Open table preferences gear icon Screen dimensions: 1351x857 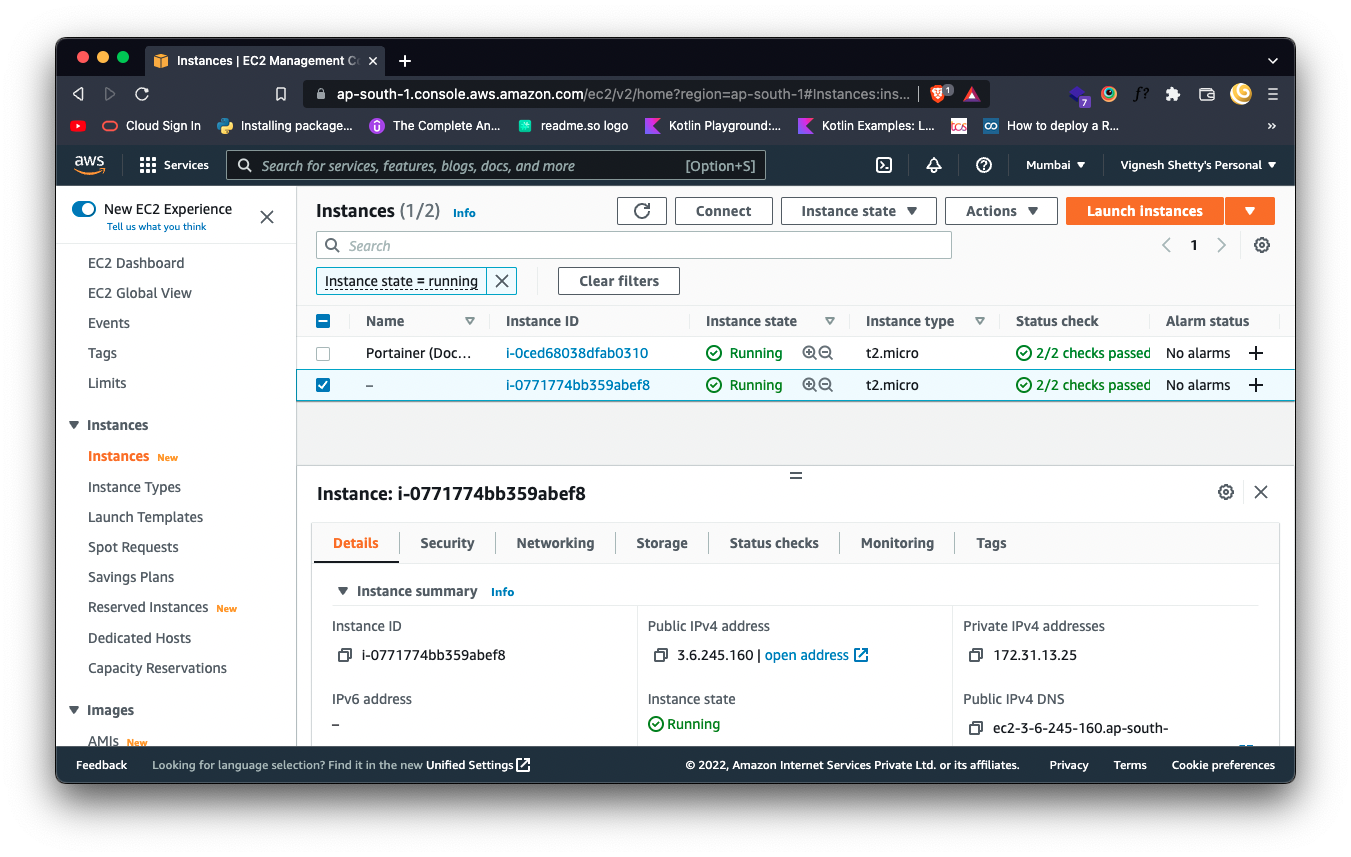[x=1262, y=245]
